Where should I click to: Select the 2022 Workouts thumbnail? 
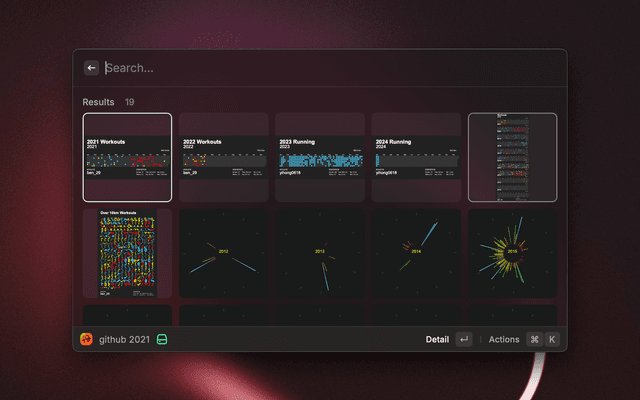223,157
